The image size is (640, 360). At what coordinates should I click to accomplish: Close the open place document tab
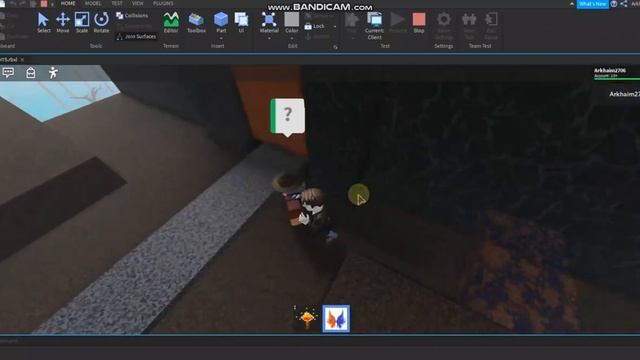pyautogui.click(x=22, y=60)
